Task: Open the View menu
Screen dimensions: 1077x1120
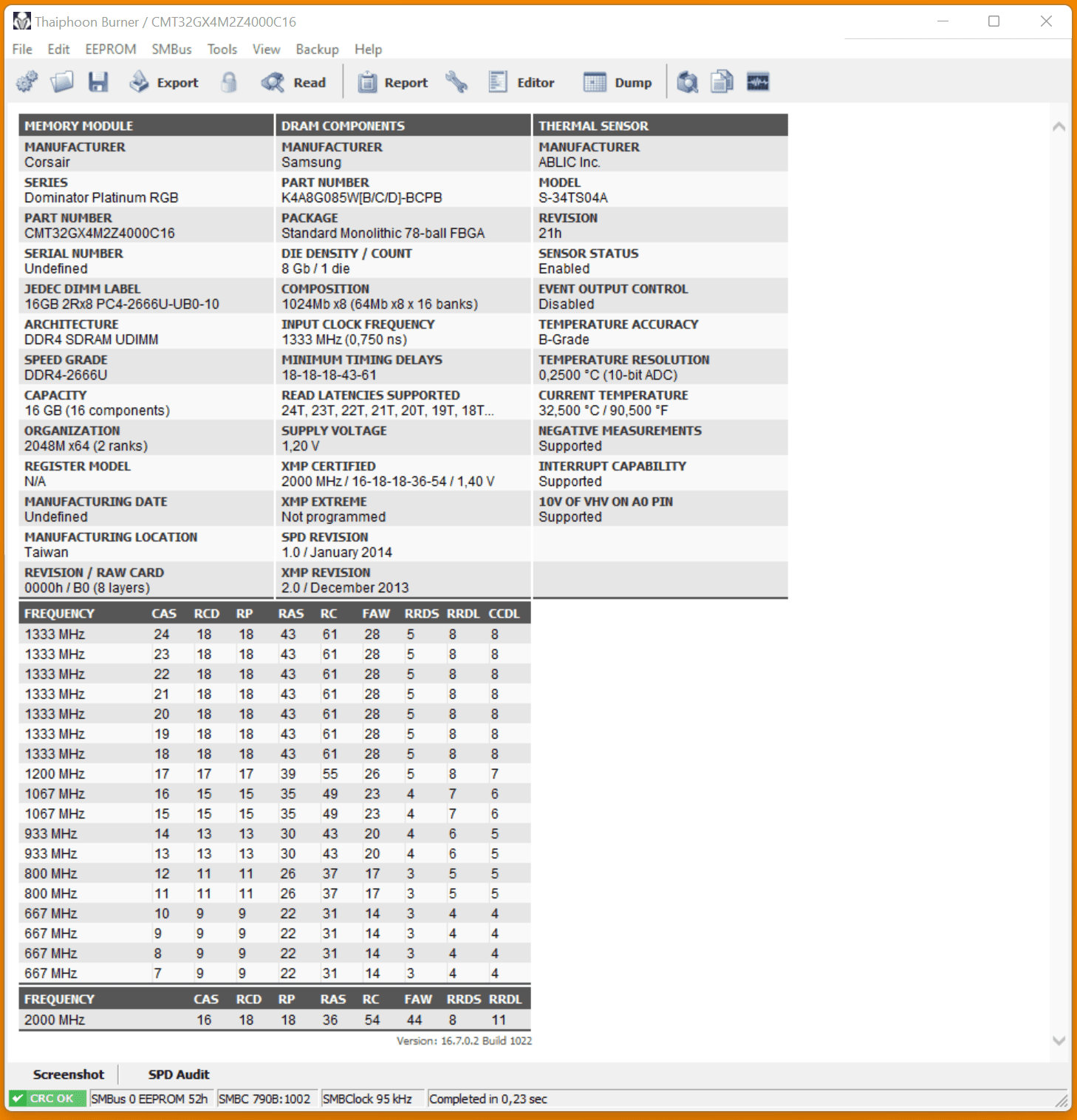Action: (266, 49)
